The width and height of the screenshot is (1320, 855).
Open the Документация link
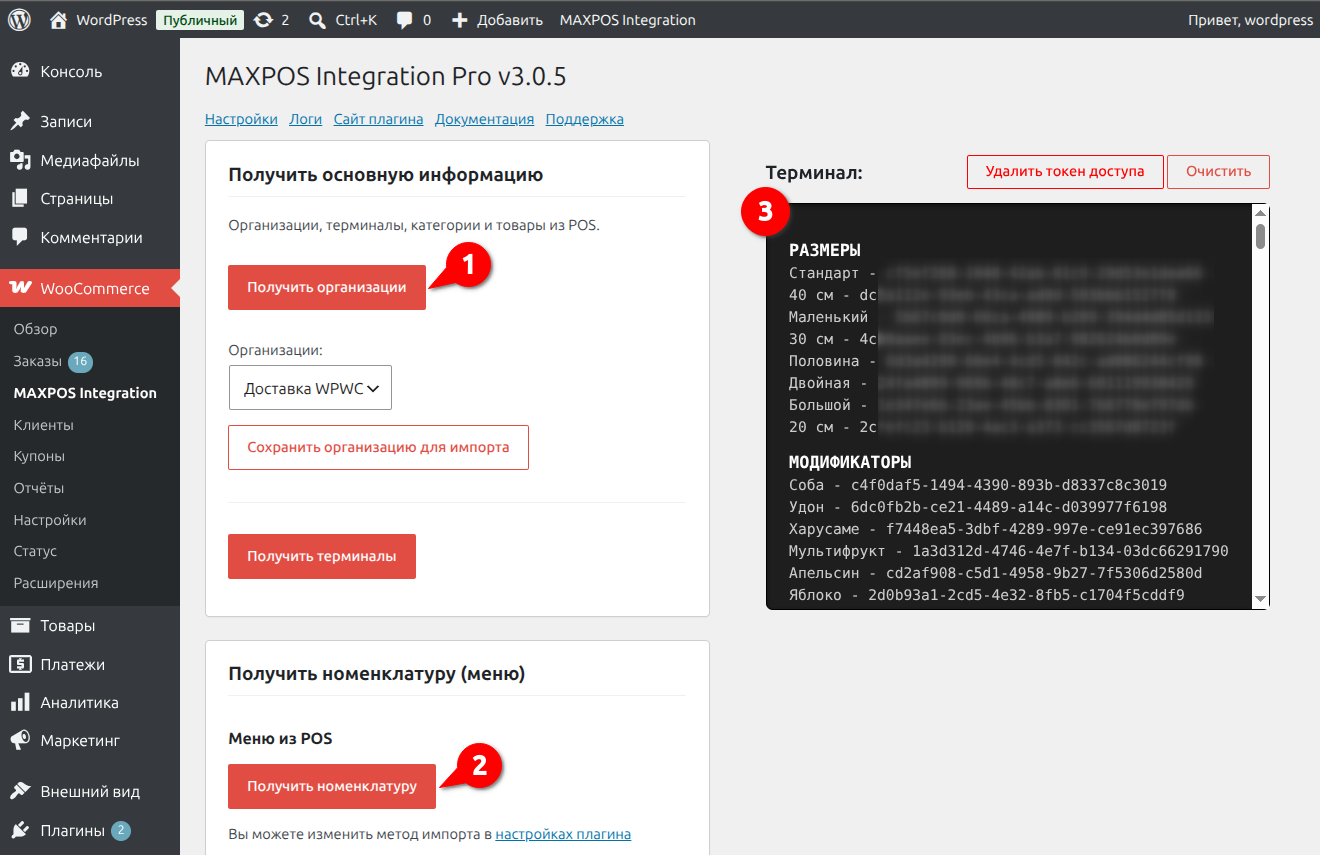[484, 119]
